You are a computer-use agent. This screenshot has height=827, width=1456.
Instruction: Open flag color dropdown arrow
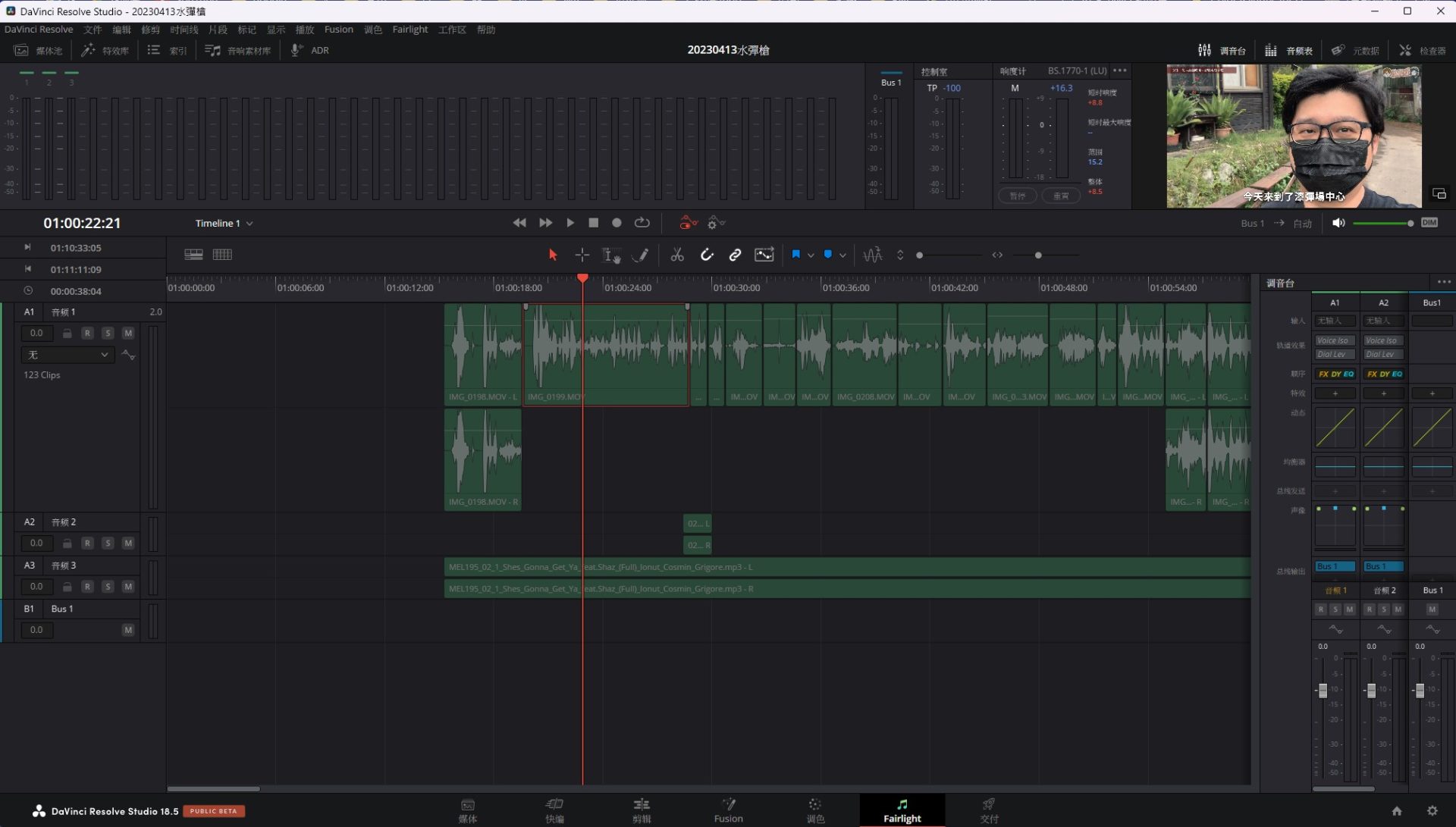click(x=811, y=255)
